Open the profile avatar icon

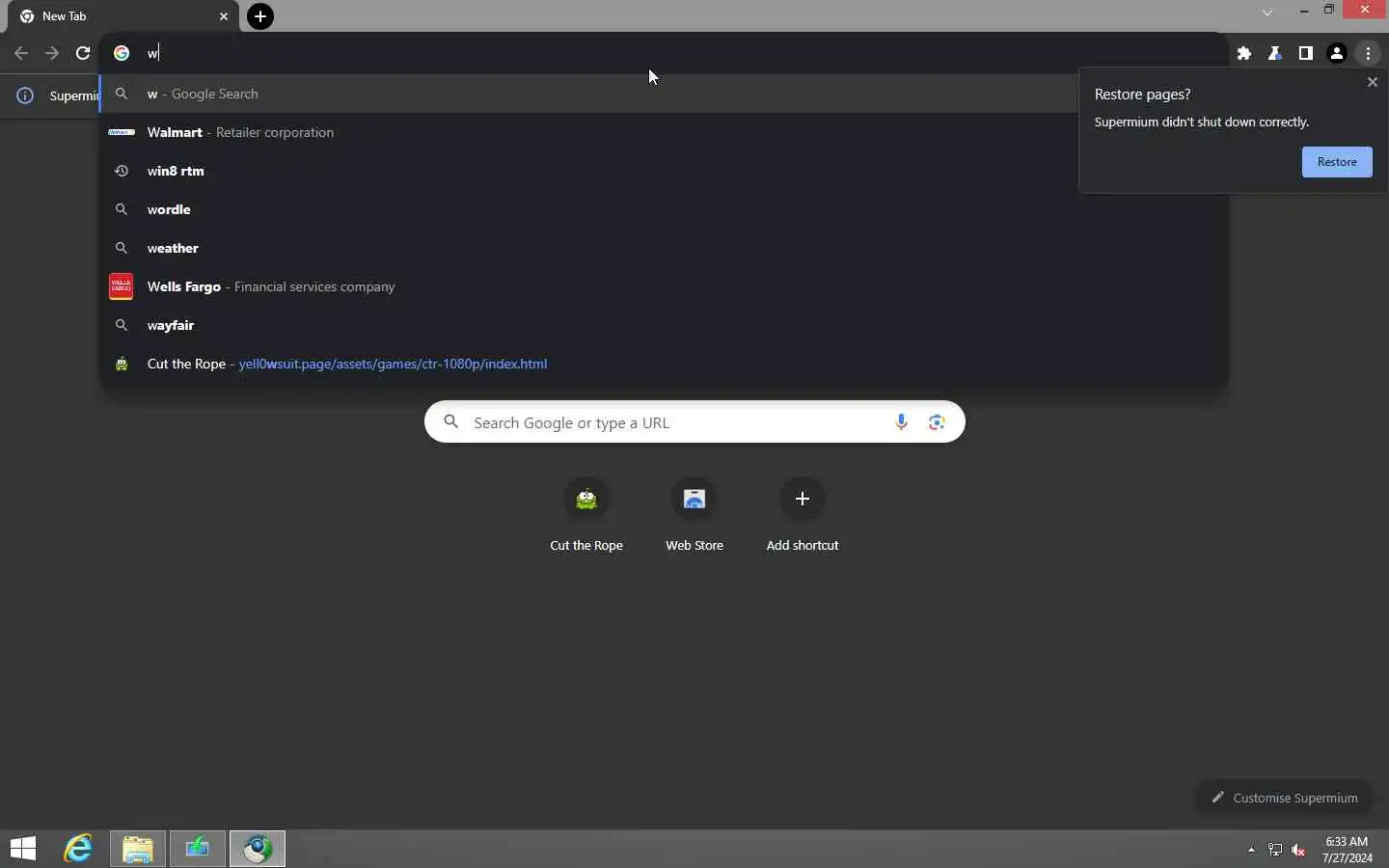coord(1337,54)
